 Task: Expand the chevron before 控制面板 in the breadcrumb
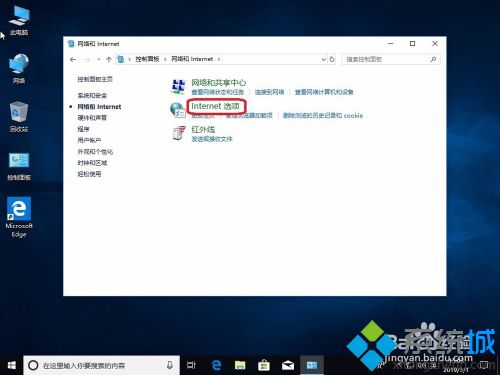129,59
